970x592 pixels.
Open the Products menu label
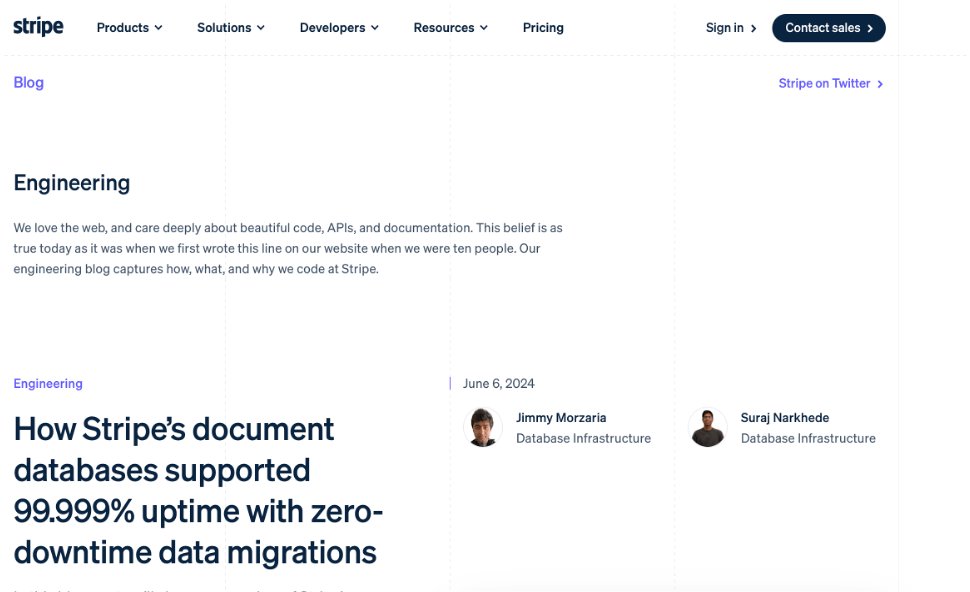(122, 28)
